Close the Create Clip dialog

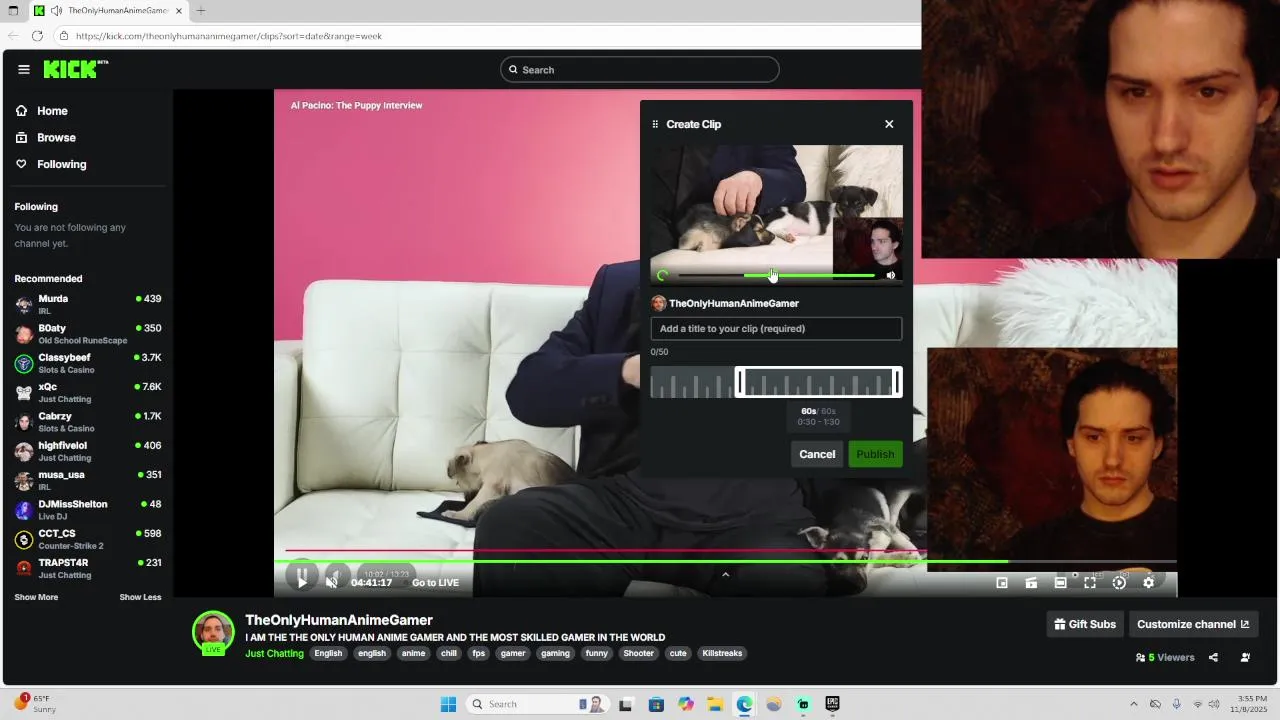point(889,124)
